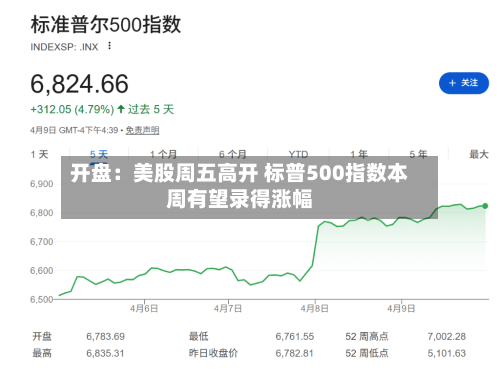Click the blue 关注 follow button
Screen dimensions: 500x375
point(464,83)
